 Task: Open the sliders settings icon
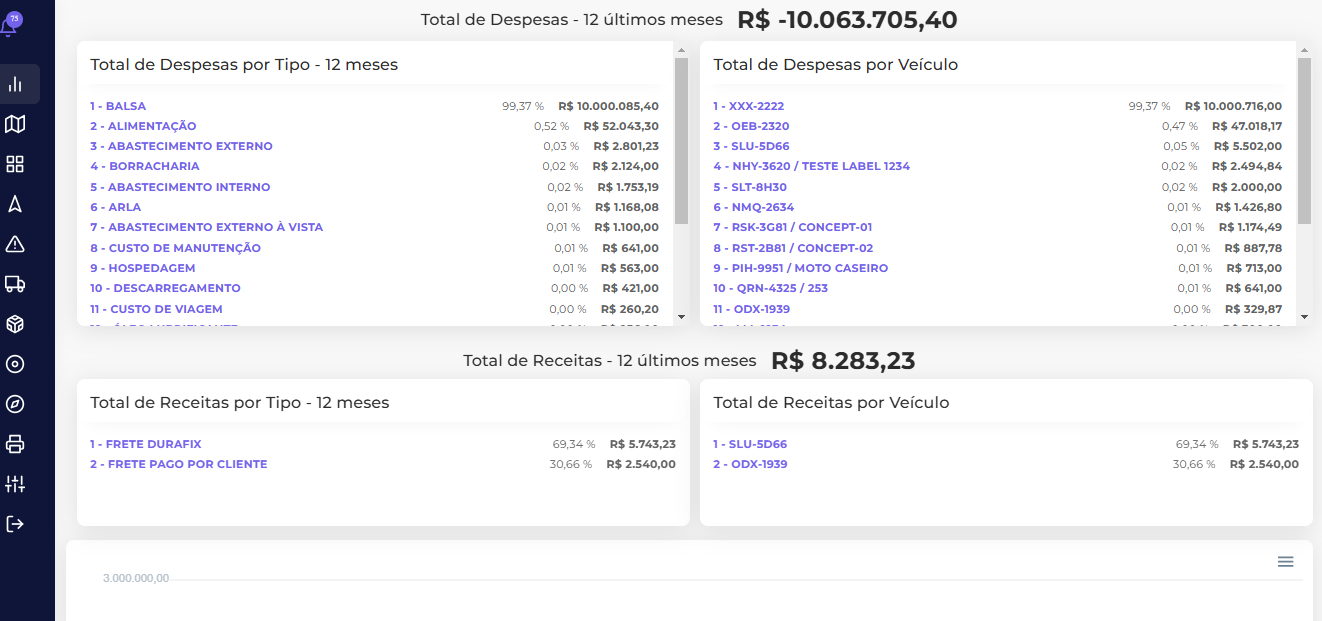(15, 484)
